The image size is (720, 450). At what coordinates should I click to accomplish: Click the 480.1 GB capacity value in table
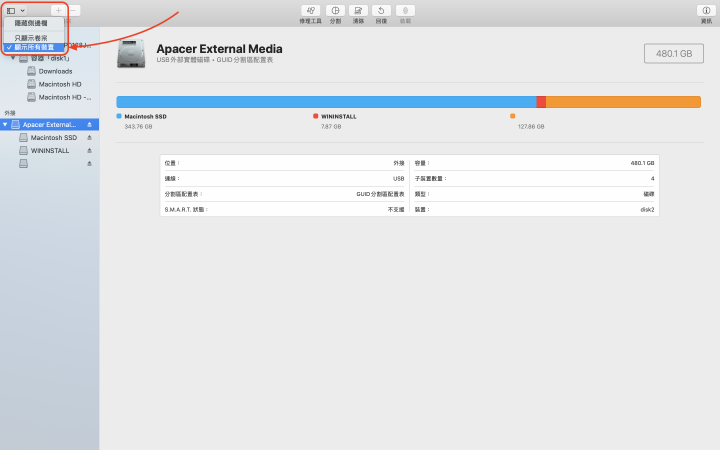[642, 163]
